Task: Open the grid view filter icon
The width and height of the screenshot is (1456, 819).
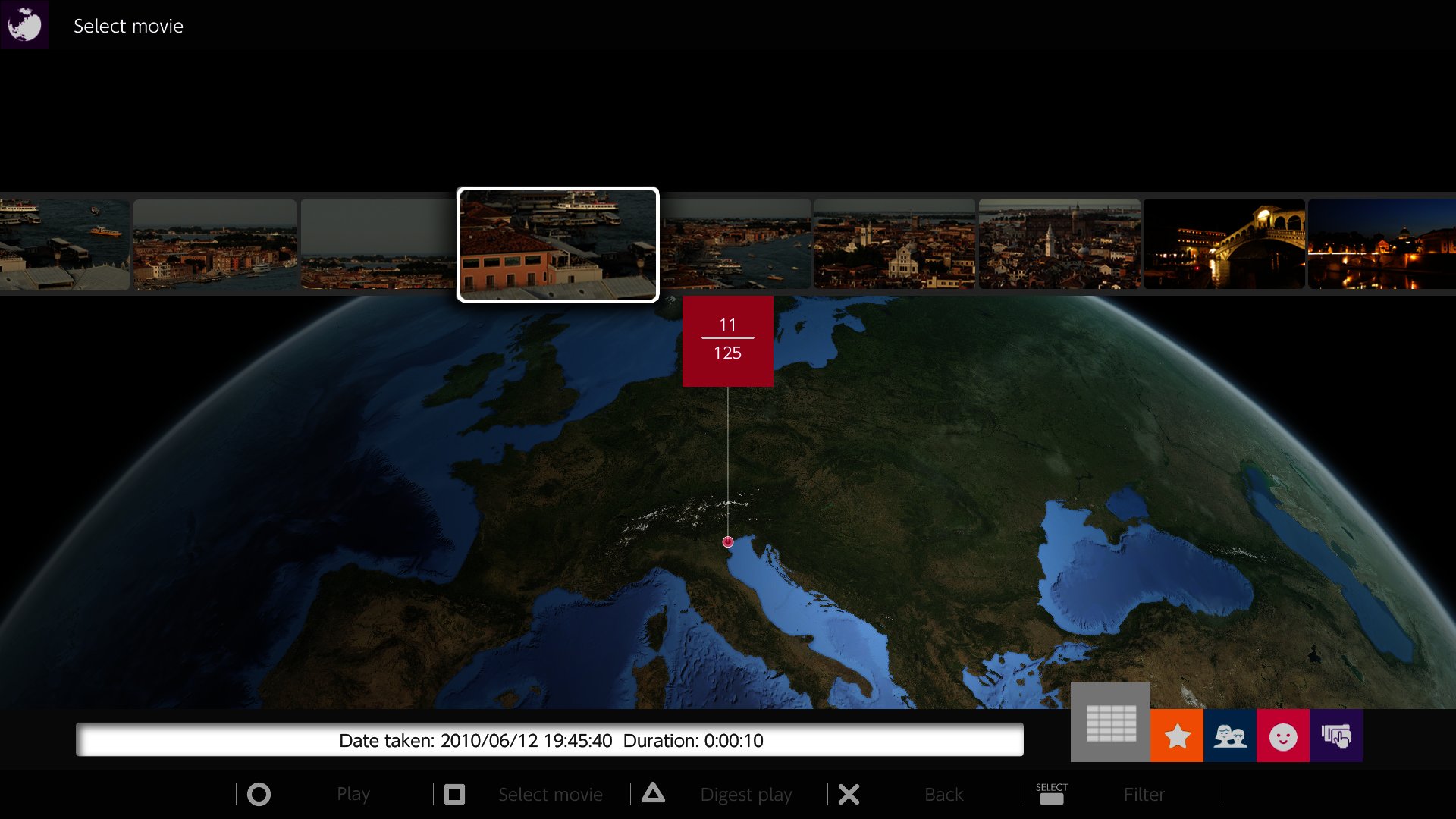Action: tap(1110, 723)
